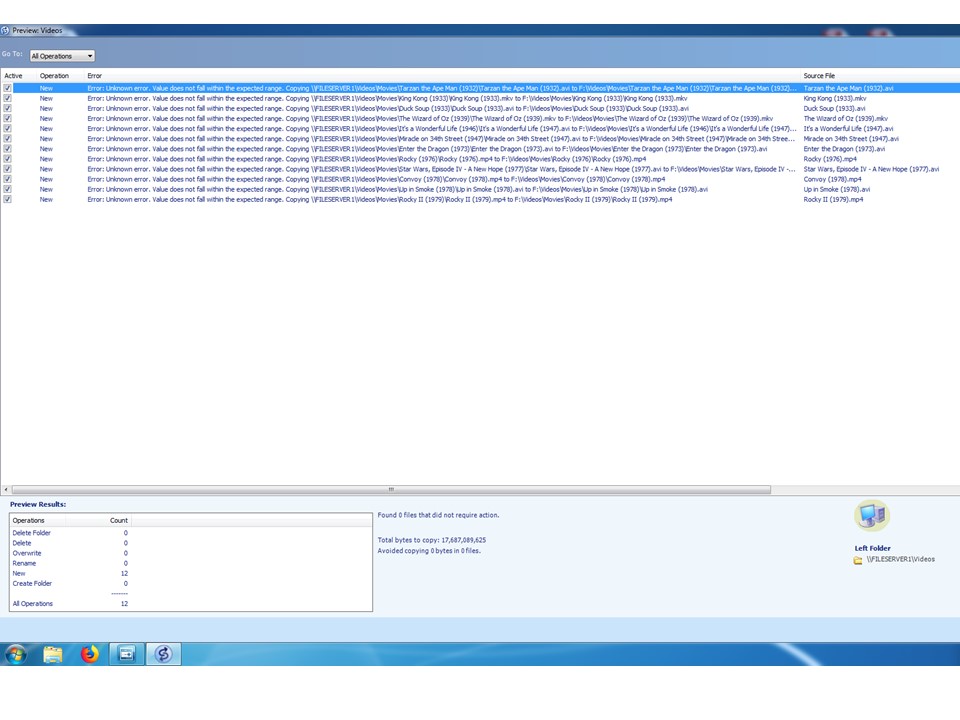Image resolution: width=960 pixels, height=720 pixels.
Task: Click the Active column header
Action: [x=13, y=76]
